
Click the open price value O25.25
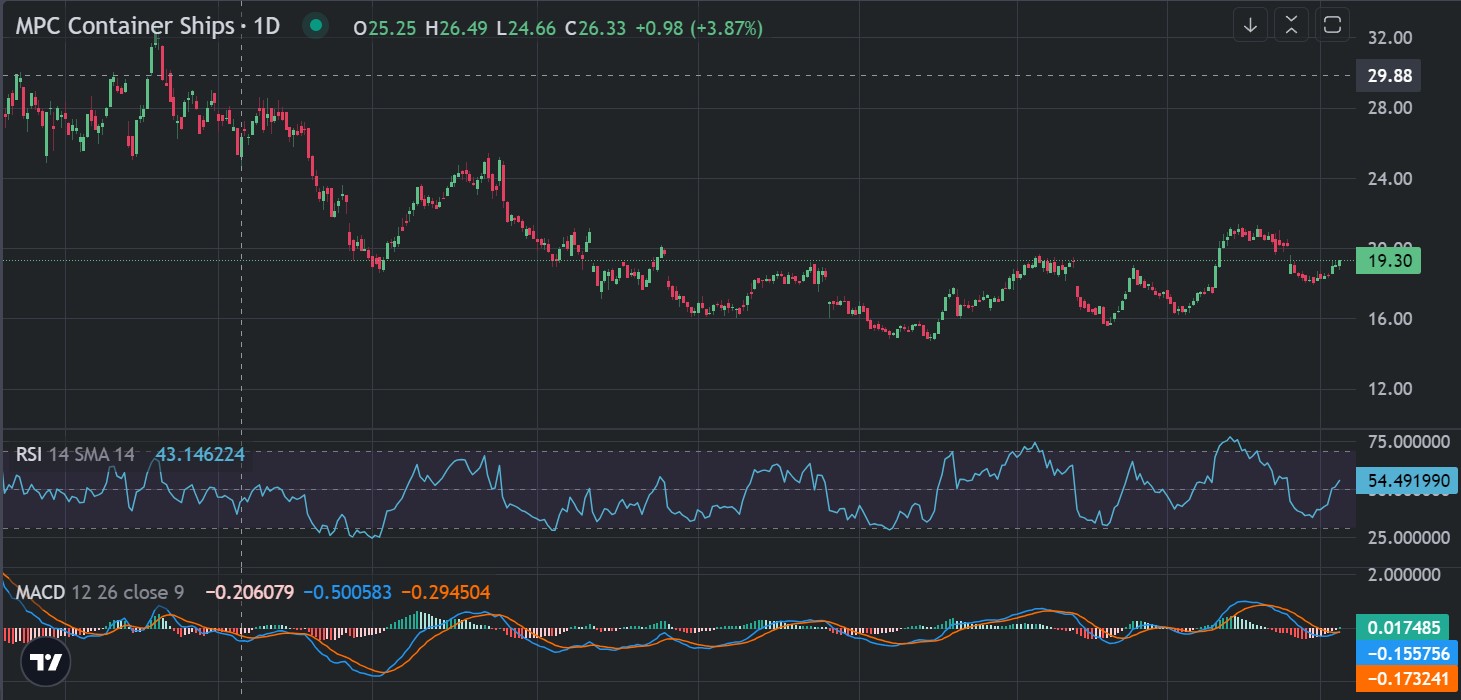tap(385, 28)
